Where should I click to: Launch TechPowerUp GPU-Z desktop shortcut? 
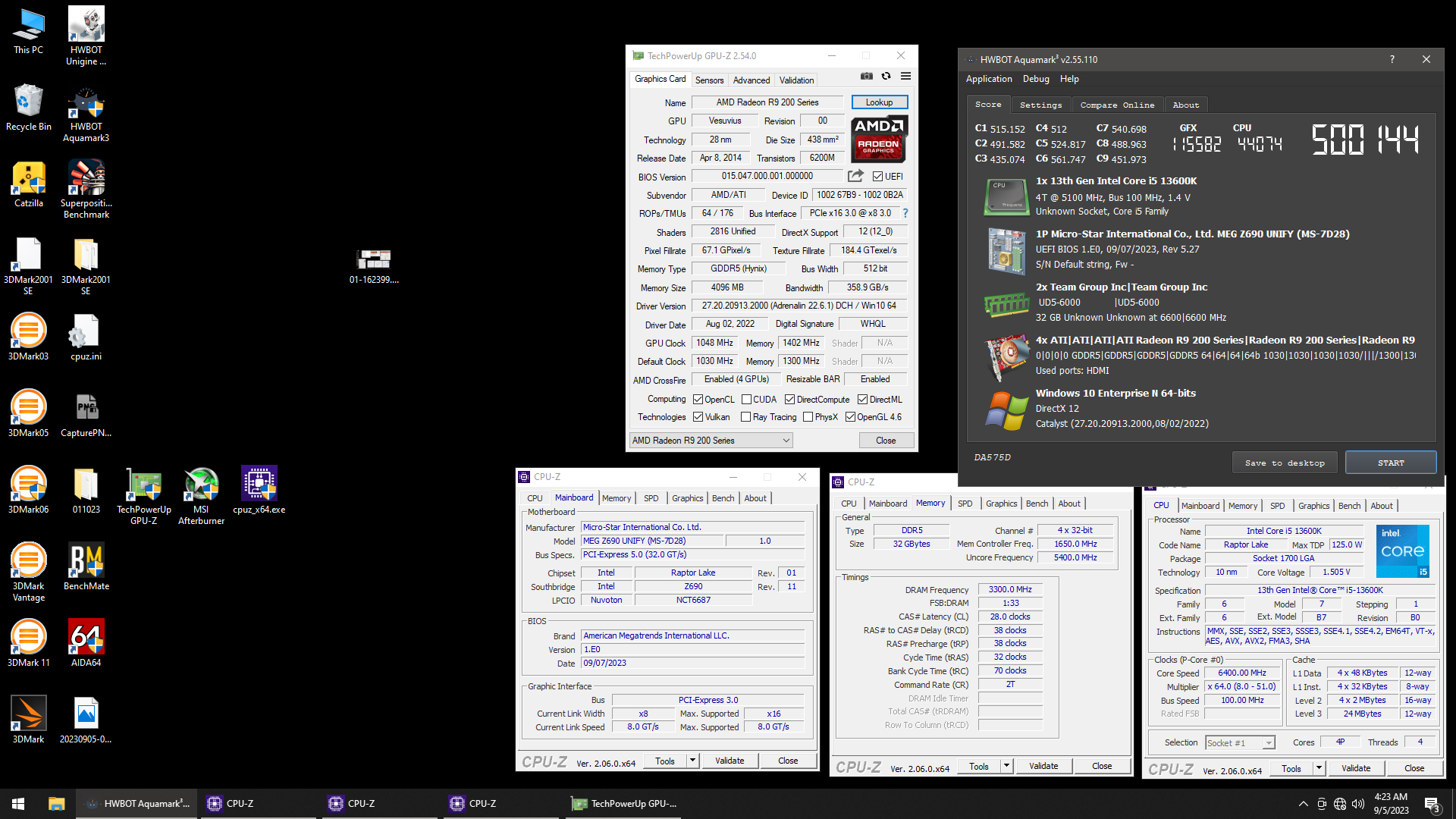tap(143, 496)
